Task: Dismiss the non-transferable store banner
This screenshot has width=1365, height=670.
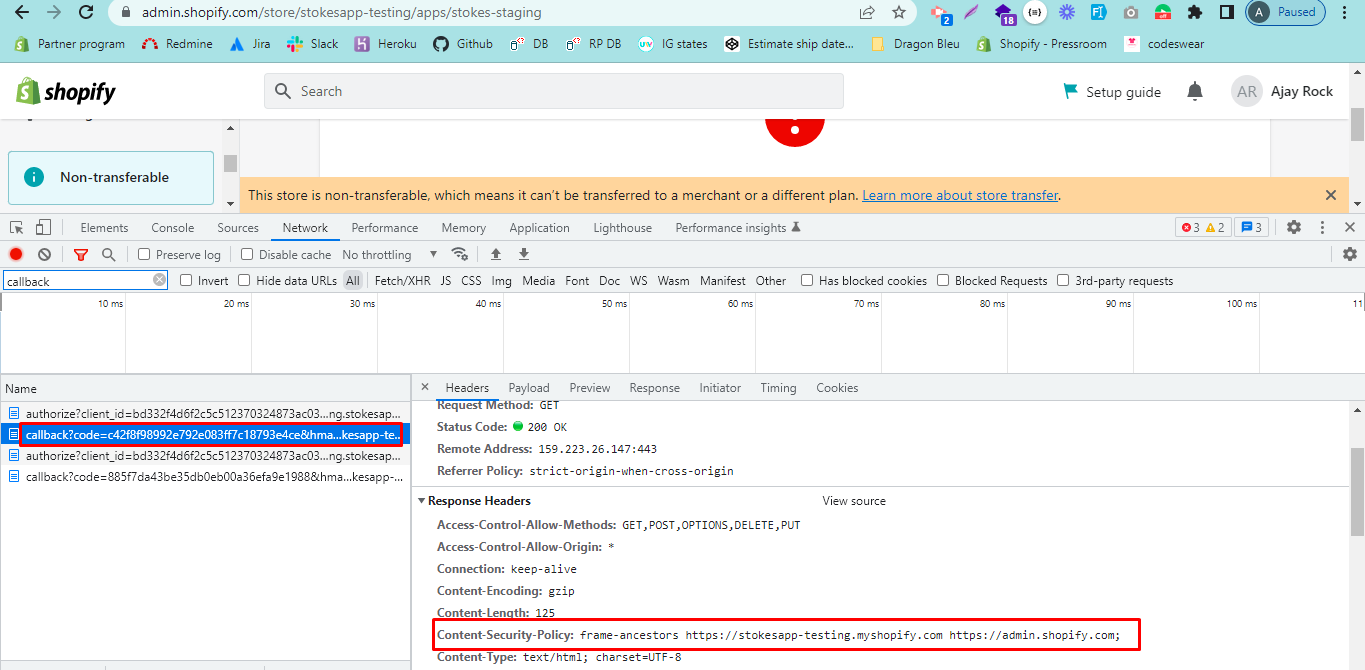Action: point(1330,195)
